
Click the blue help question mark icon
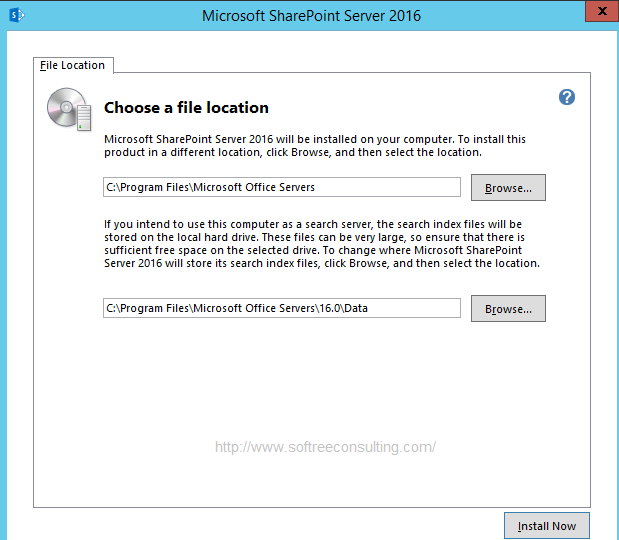[566, 97]
